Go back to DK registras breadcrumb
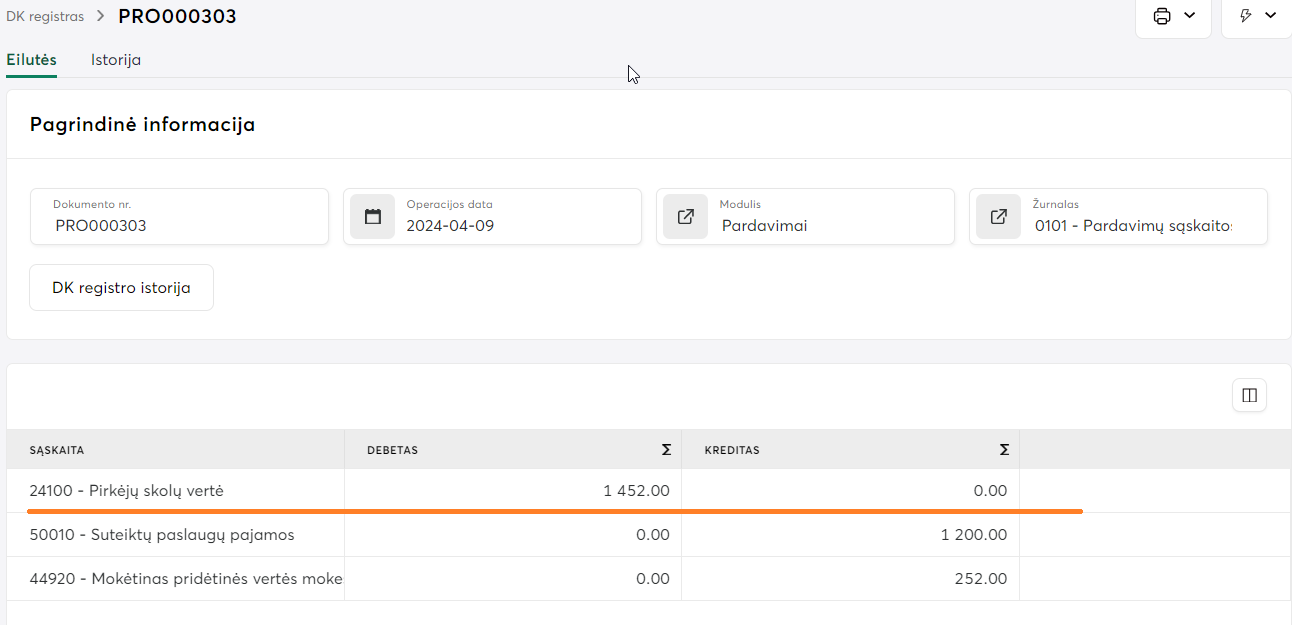The image size is (1292, 625). coord(45,16)
